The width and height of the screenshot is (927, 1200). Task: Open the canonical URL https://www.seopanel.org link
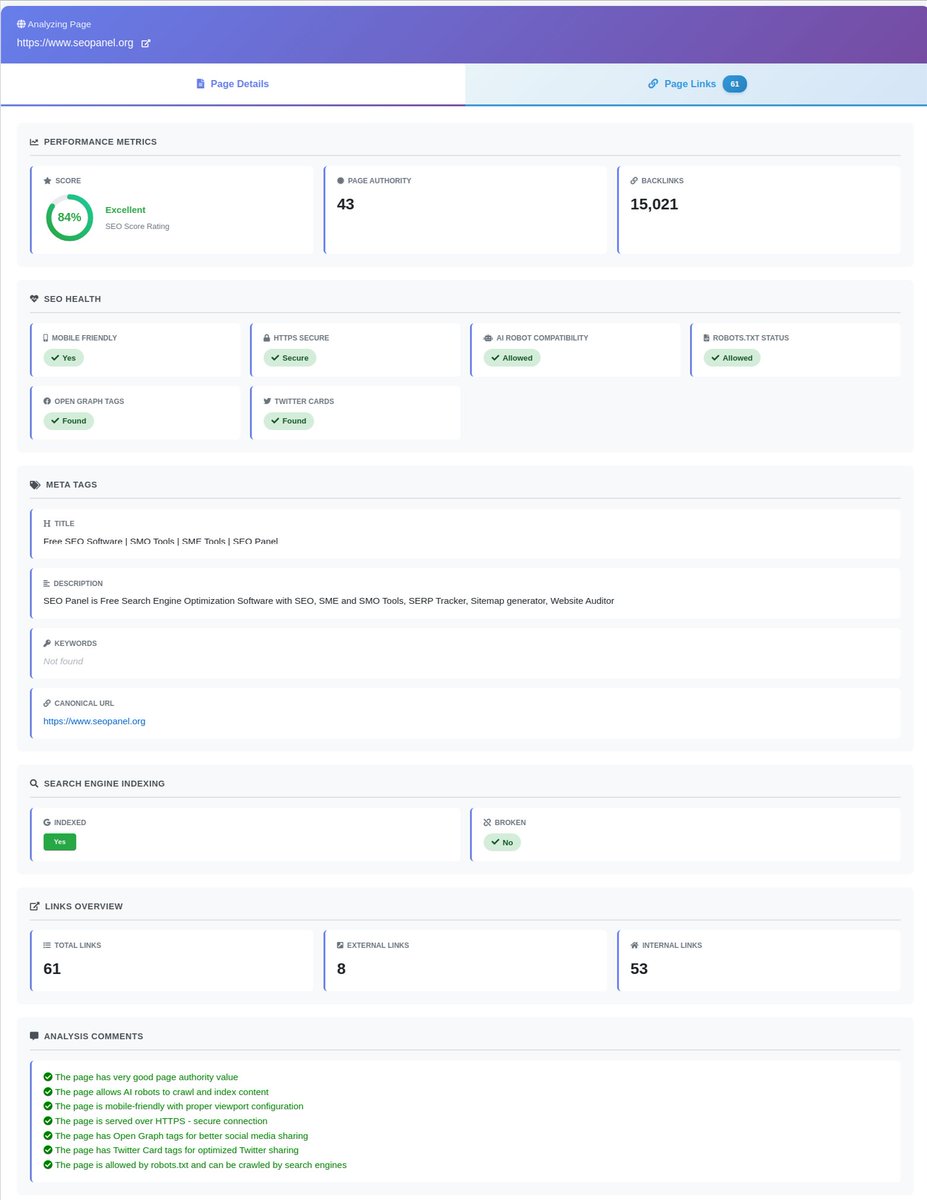click(94, 721)
